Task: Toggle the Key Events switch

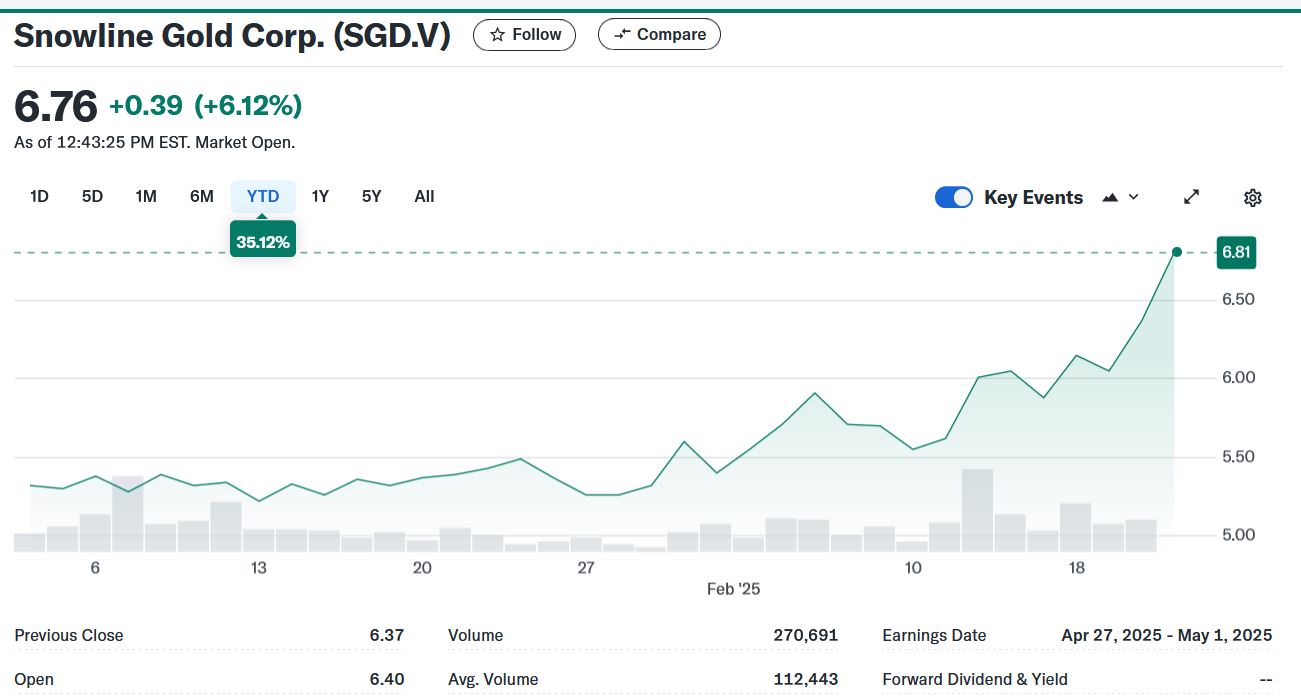Action: click(x=953, y=197)
